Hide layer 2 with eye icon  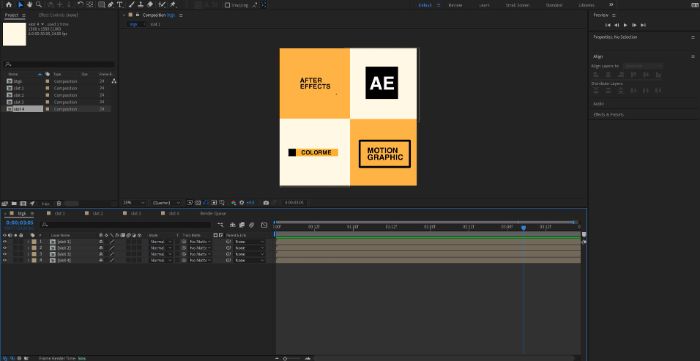tap(5, 248)
